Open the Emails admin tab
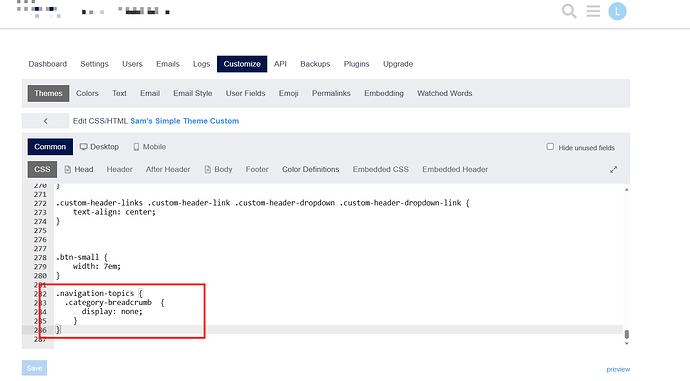Viewport: 690px width, 381px height. [168, 64]
